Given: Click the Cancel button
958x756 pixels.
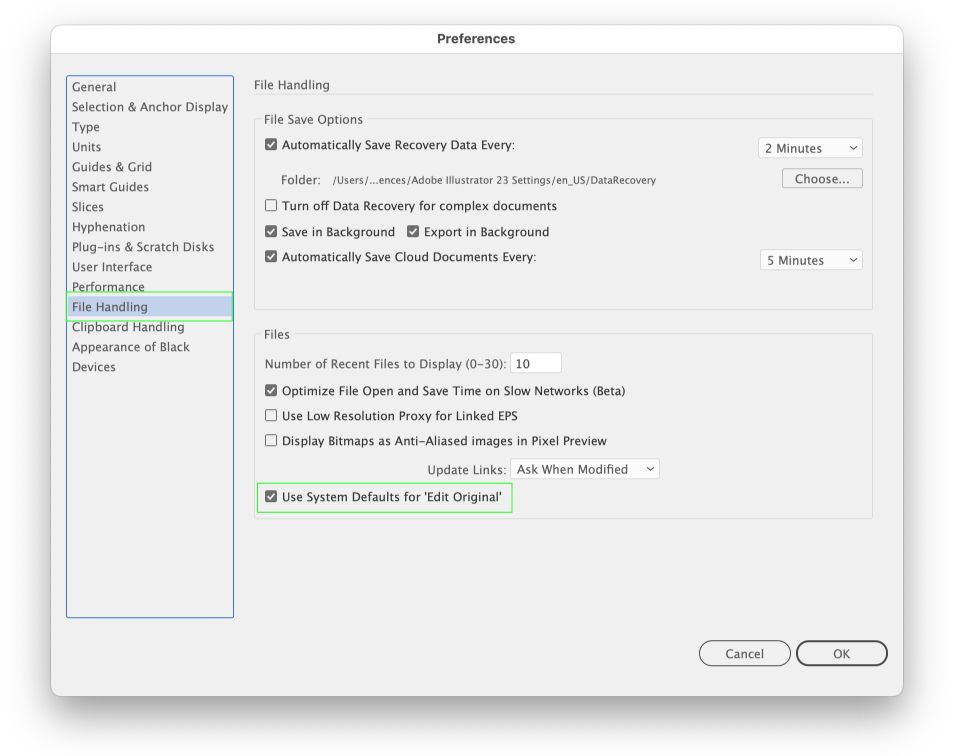Looking at the screenshot, I should coord(744,653).
